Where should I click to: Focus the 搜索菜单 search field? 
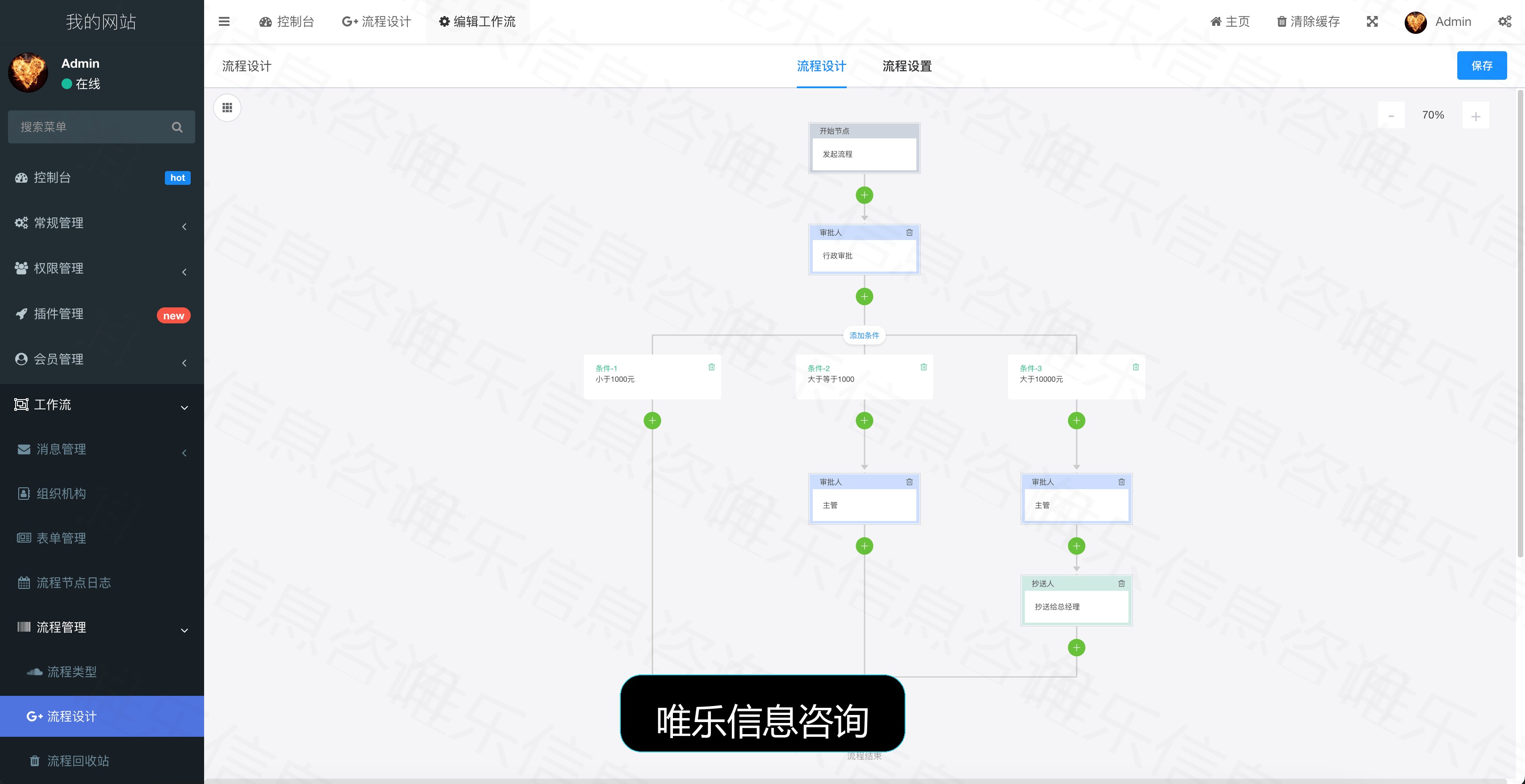click(101, 127)
